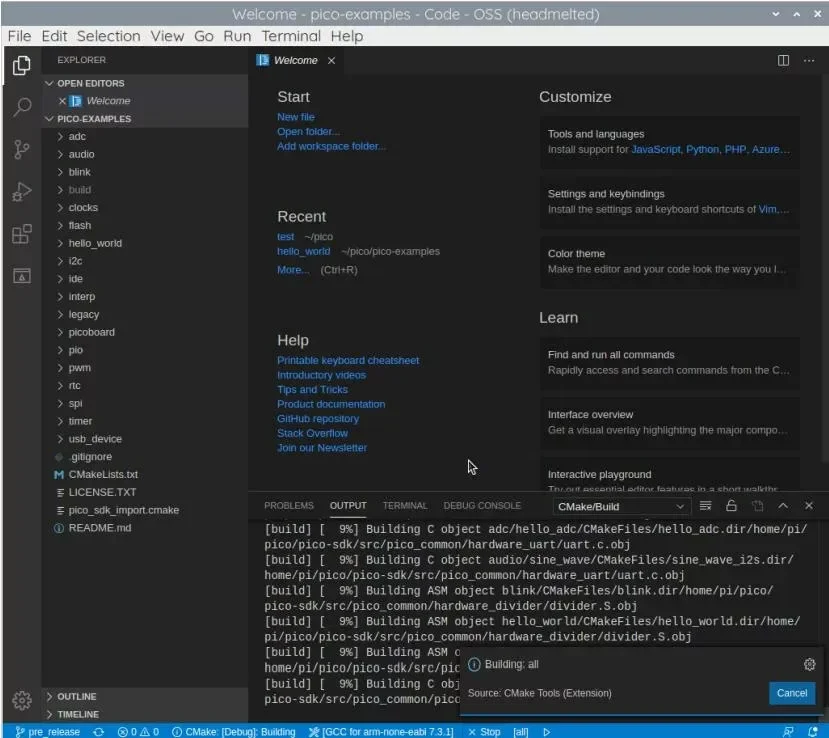
Task: Change the GCC arm-none-eabi kit
Action: (382, 732)
